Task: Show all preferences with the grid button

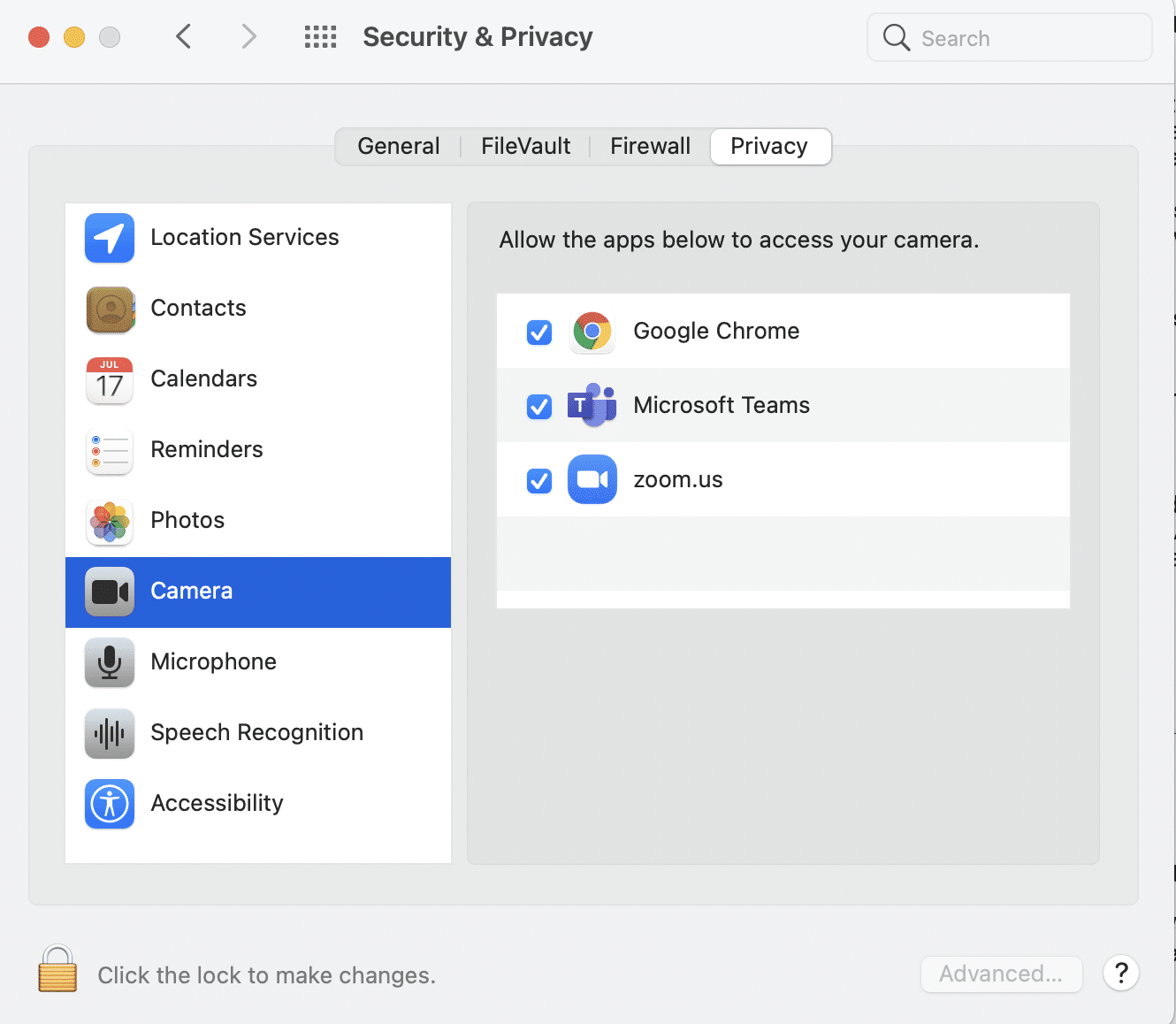Action: click(x=320, y=37)
